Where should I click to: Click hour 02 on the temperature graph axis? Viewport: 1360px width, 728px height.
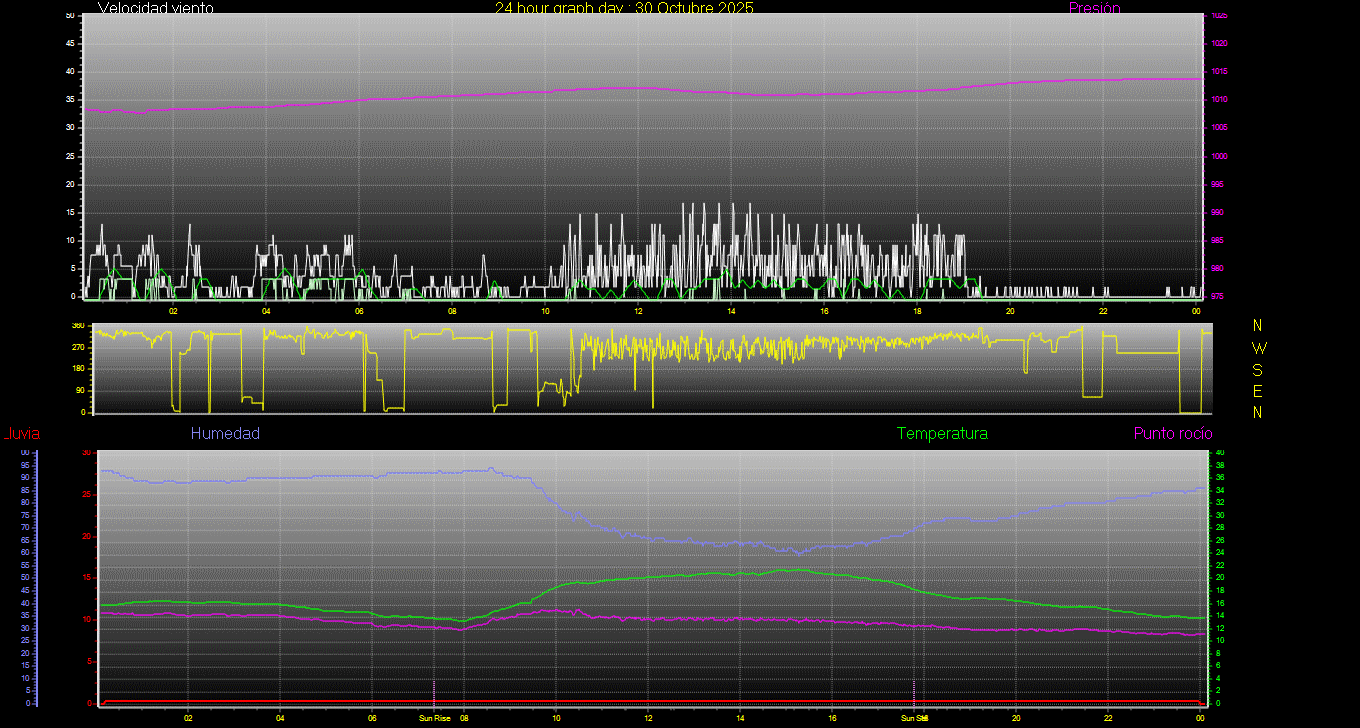click(x=188, y=718)
